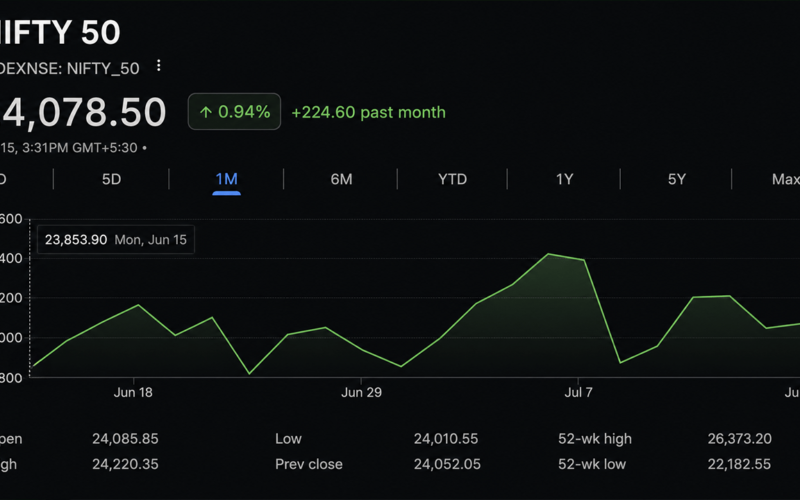Click the chart's highest peak point
The image size is (800, 500).
point(548,254)
